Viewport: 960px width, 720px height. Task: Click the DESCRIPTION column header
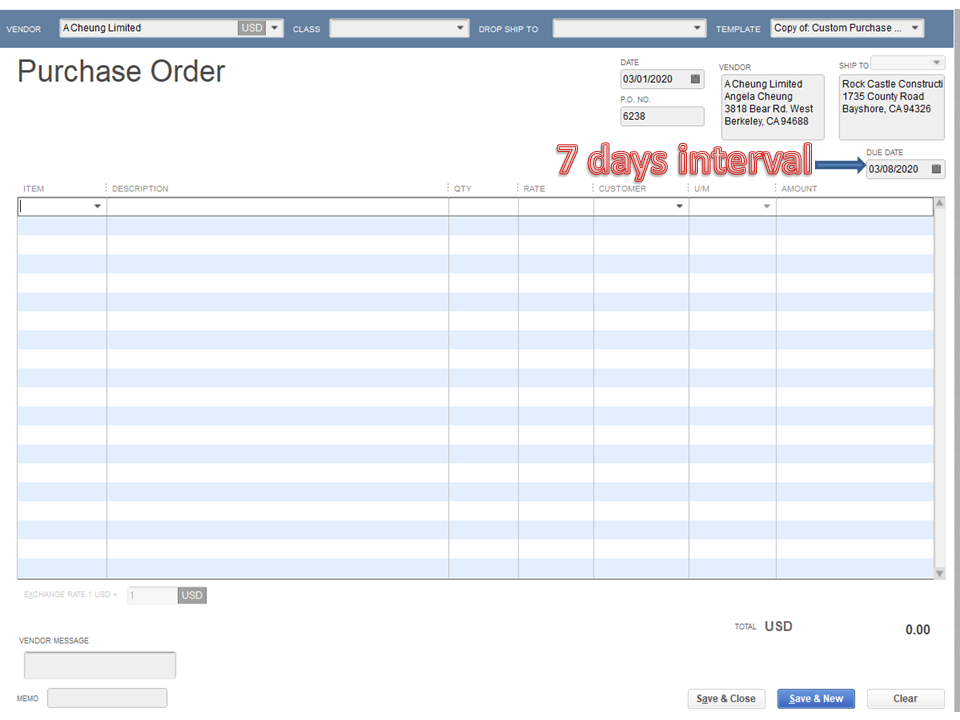point(140,189)
